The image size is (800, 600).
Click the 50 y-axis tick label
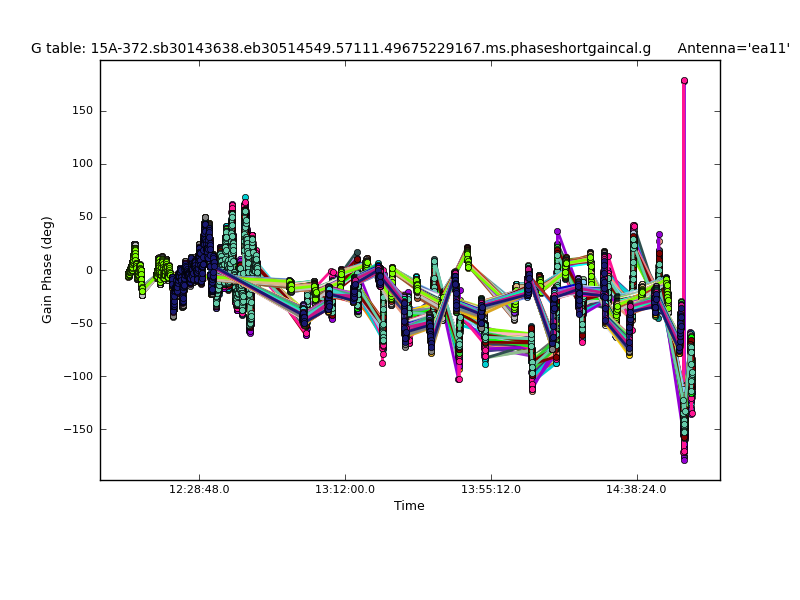pyautogui.click(x=84, y=217)
